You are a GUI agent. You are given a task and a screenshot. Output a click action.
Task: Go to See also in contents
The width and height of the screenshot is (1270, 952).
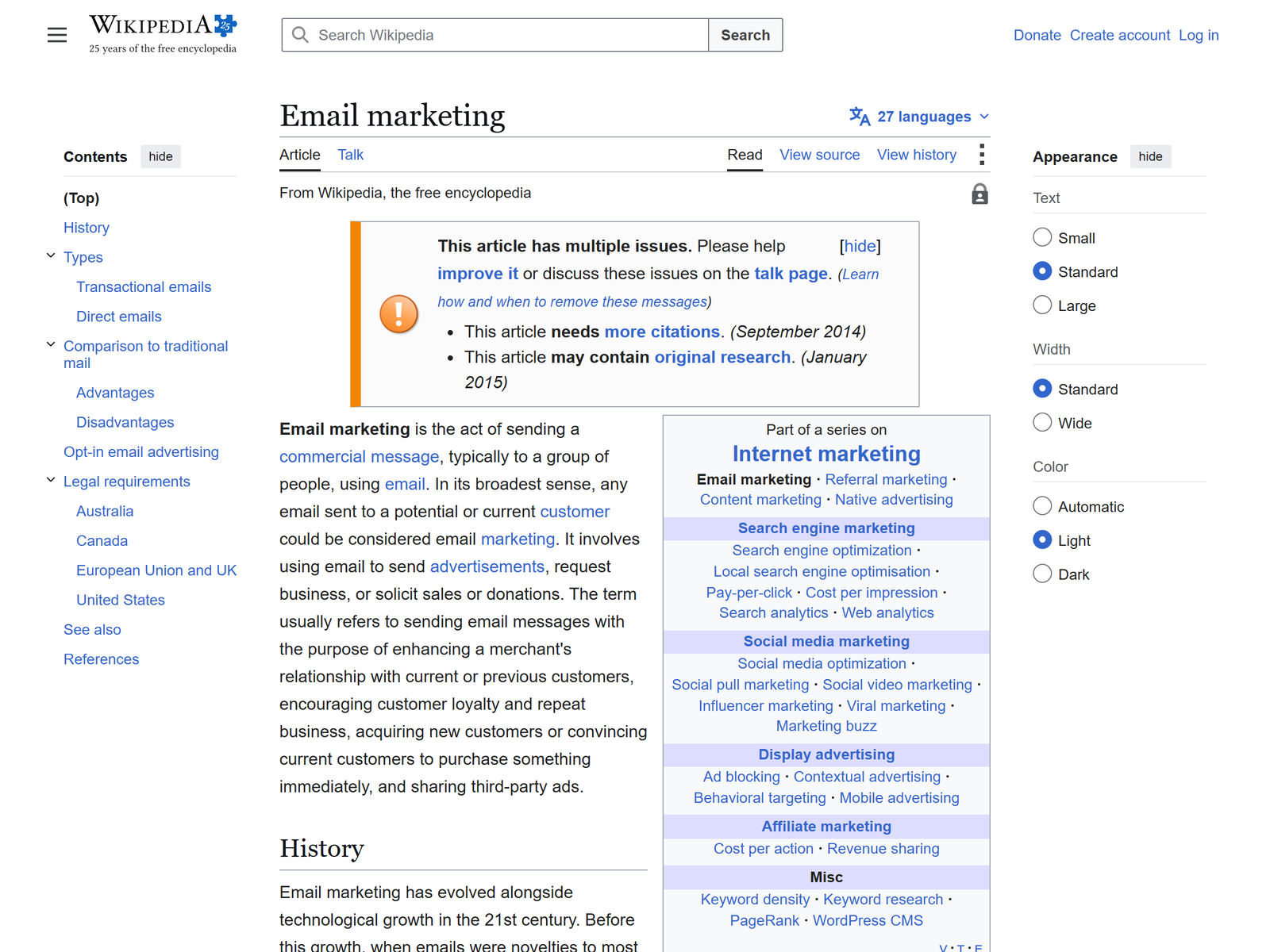pyautogui.click(x=92, y=630)
